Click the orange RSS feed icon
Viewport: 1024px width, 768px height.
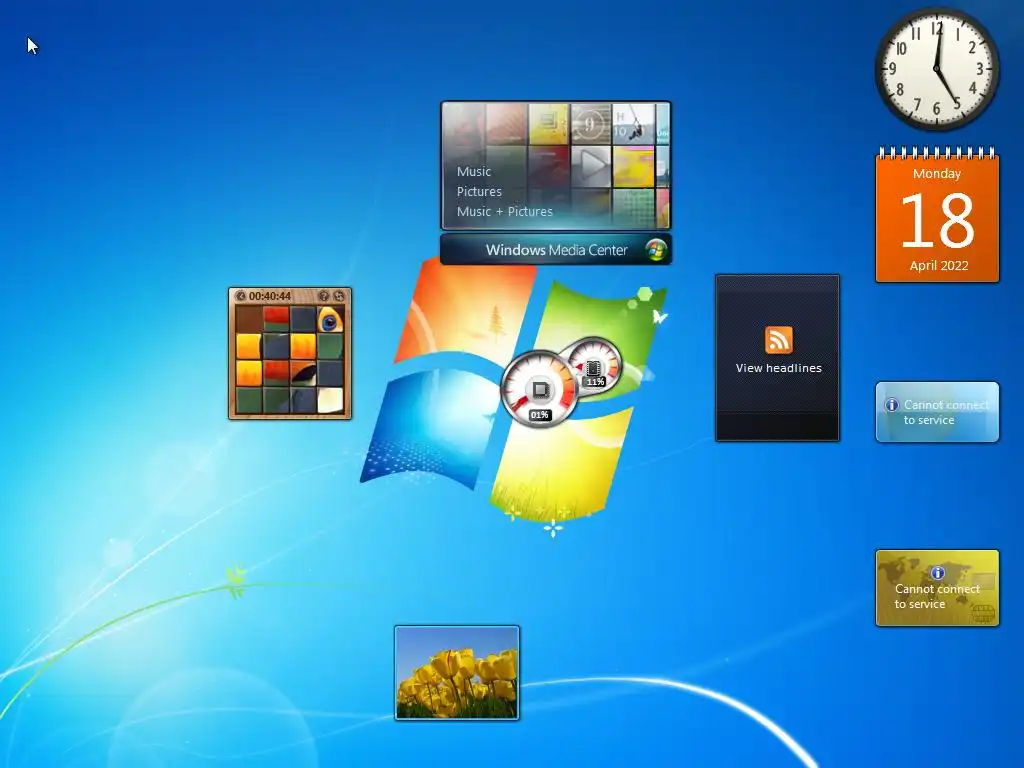point(778,340)
